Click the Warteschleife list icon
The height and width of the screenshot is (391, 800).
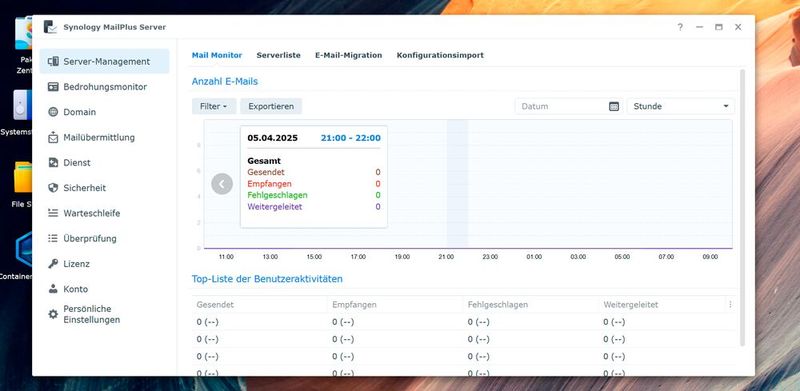tap(53, 213)
